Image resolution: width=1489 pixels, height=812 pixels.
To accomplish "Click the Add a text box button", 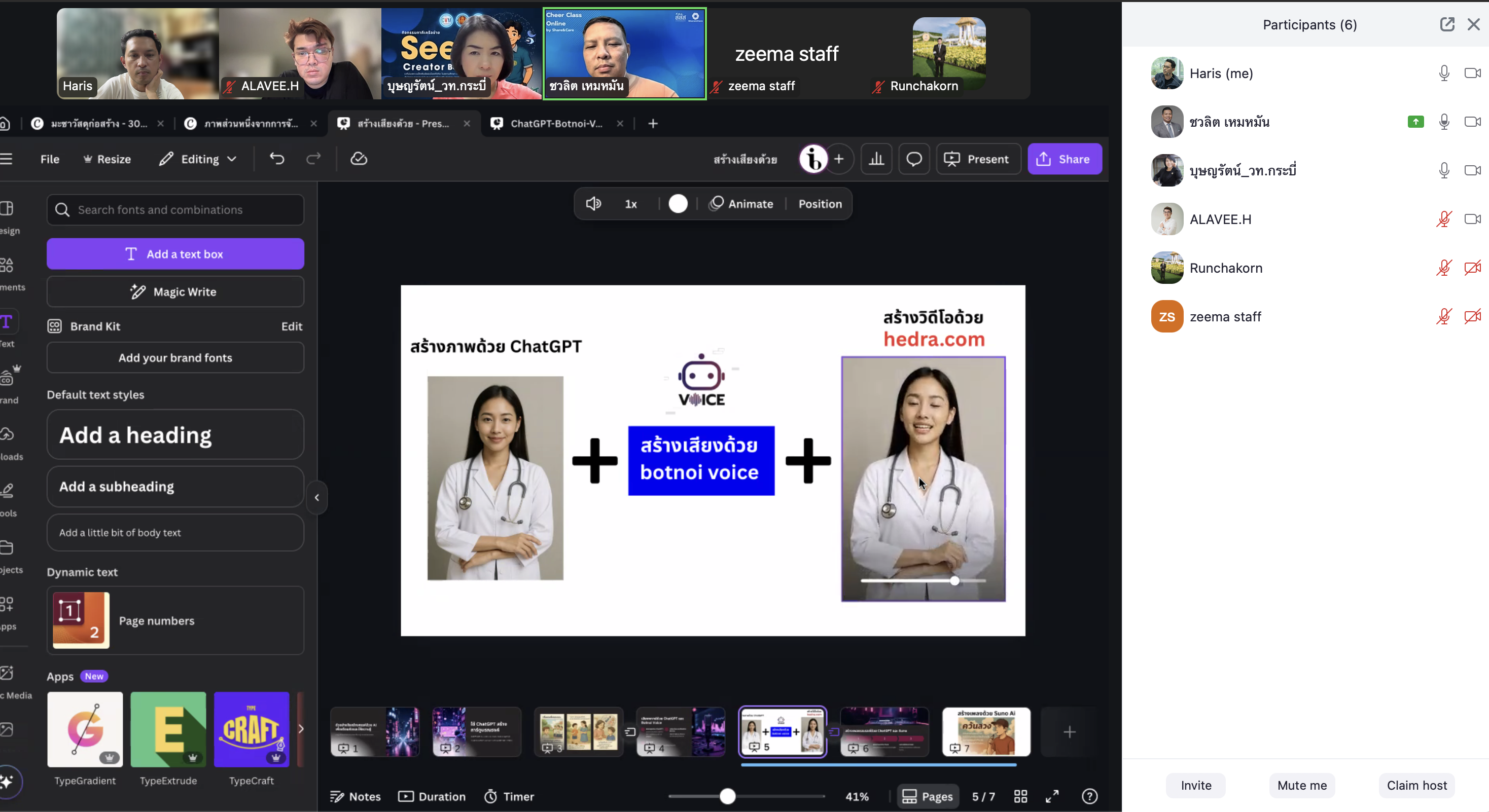I will pos(175,254).
